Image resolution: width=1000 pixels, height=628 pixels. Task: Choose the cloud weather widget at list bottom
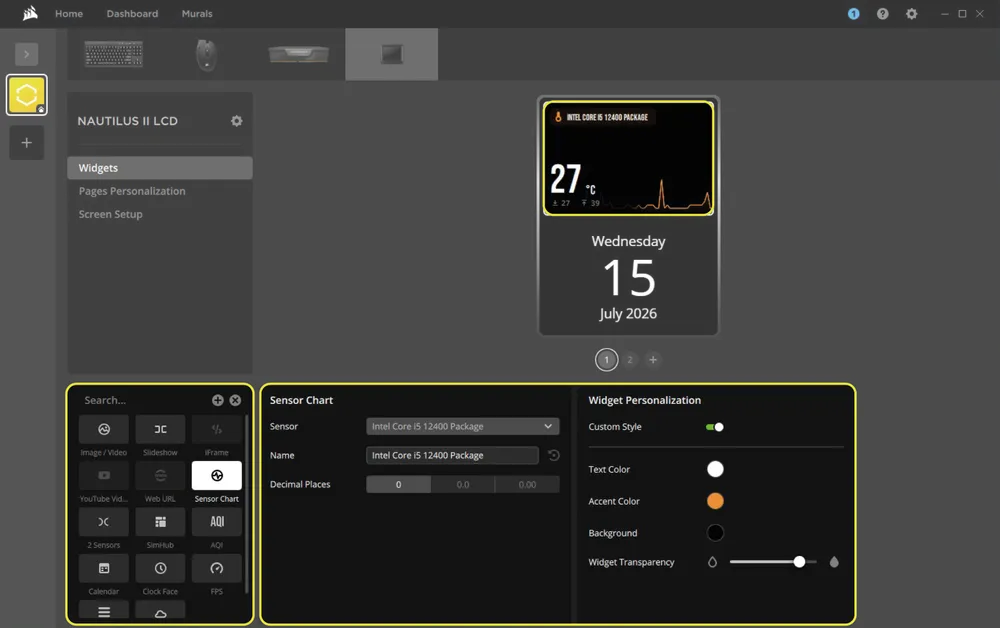click(160, 610)
